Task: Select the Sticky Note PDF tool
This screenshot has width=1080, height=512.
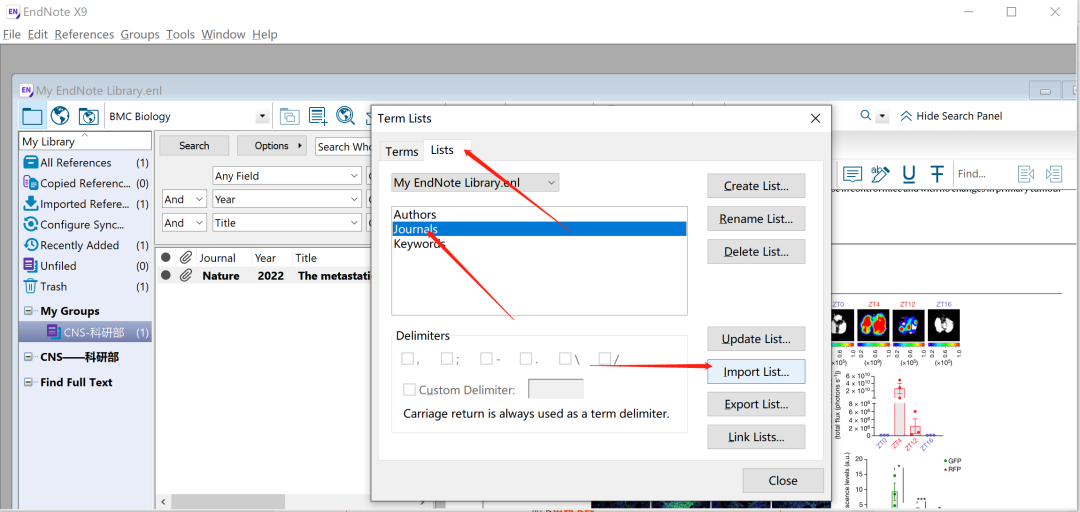Action: click(853, 173)
